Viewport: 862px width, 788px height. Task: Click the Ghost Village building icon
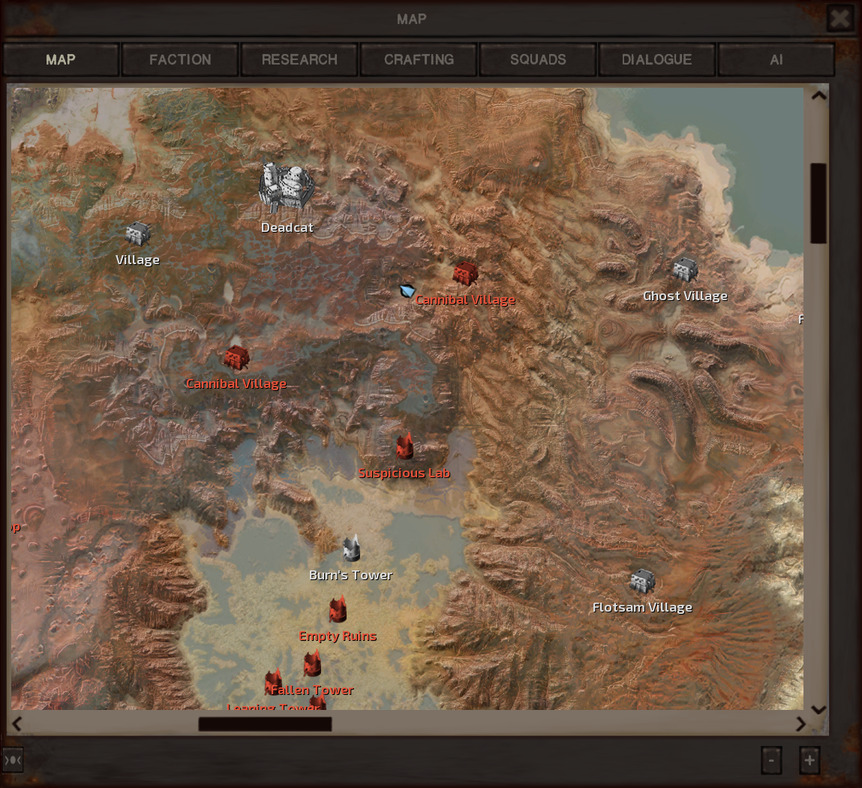tap(685, 269)
